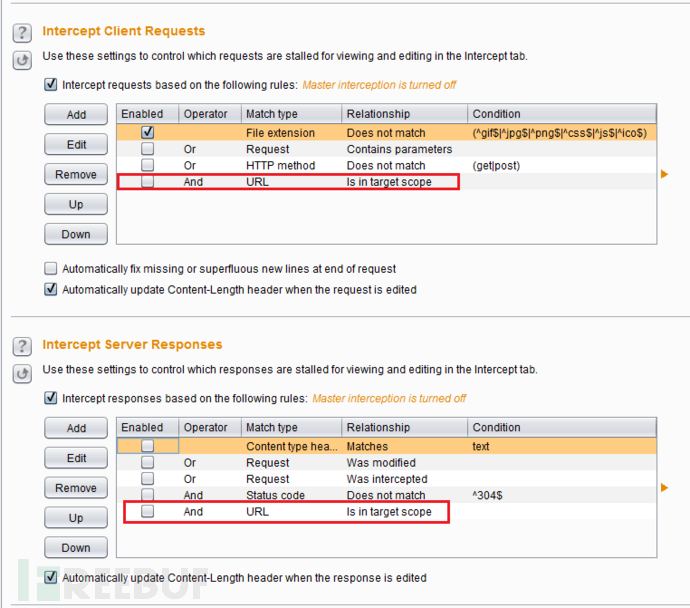Click Intercept Client Requests section title
The width and height of the screenshot is (690, 608).
(124, 31)
